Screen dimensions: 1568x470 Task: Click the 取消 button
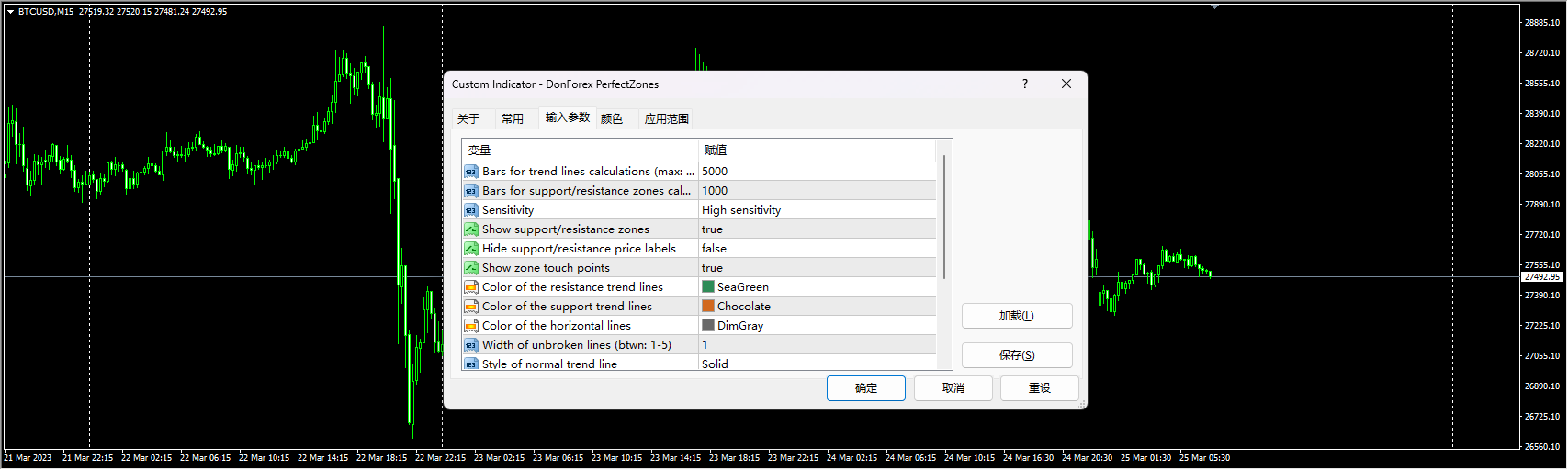[953, 388]
